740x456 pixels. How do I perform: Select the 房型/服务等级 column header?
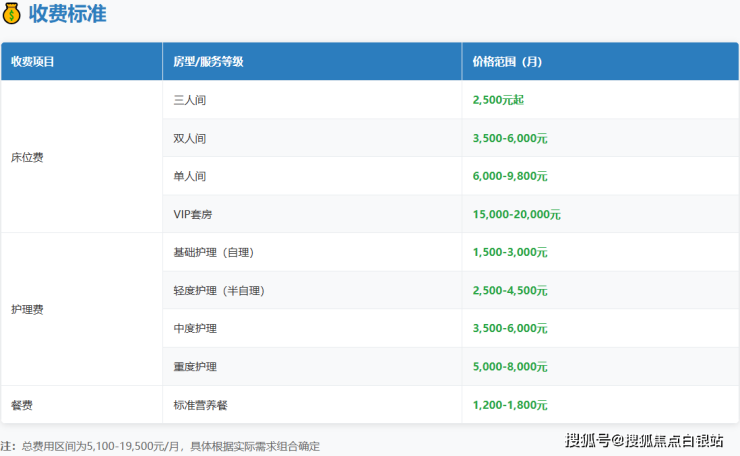pyautogui.click(x=208, y=61)
